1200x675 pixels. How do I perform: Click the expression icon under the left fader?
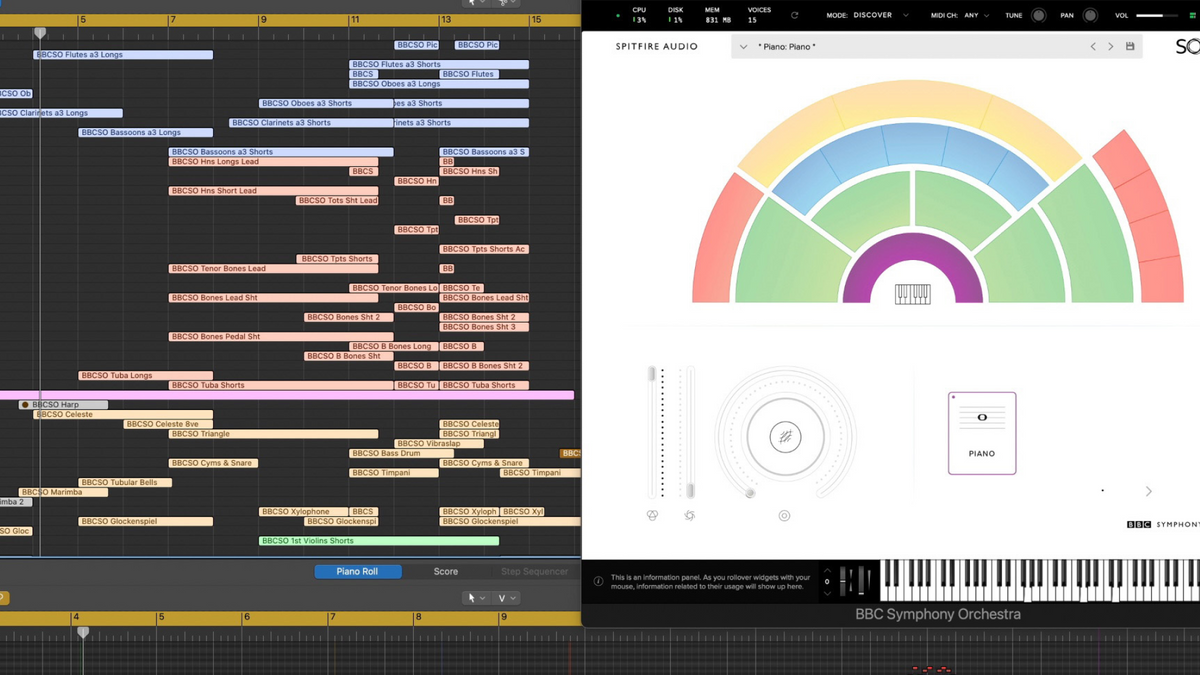point(652,516)
